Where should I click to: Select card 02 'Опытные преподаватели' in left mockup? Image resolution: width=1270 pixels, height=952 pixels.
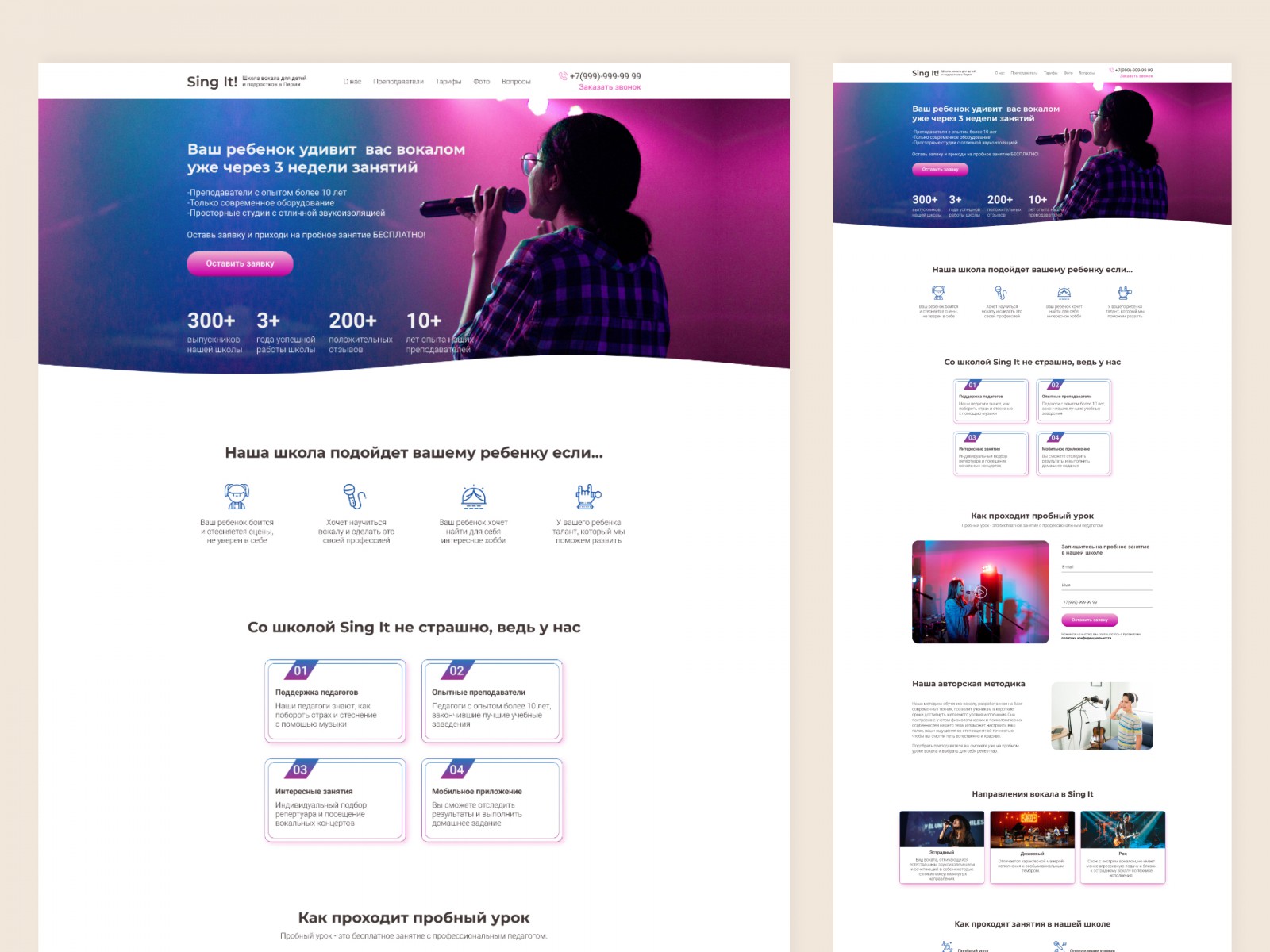[492, 701]
